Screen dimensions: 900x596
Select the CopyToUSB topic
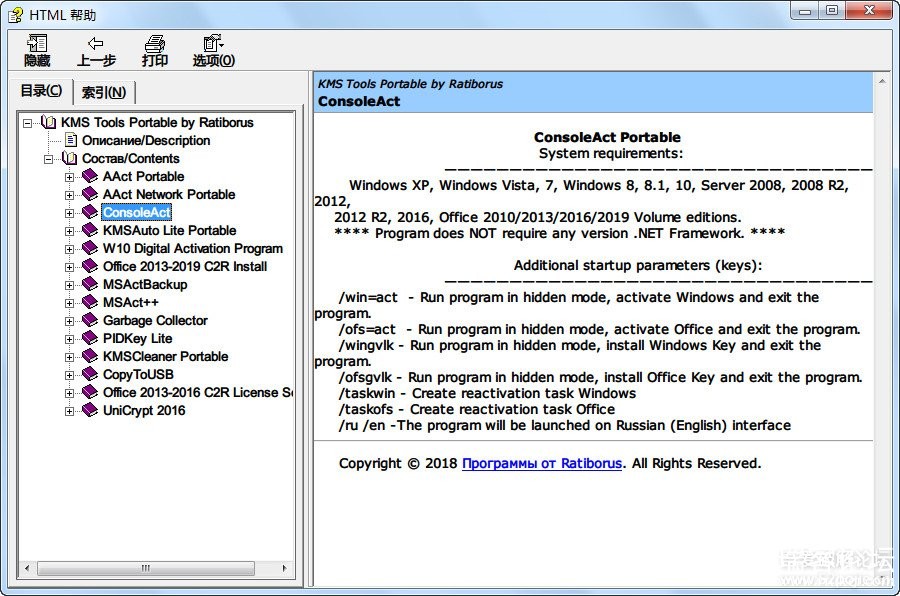pyautogui.click(x=138, y=374)
